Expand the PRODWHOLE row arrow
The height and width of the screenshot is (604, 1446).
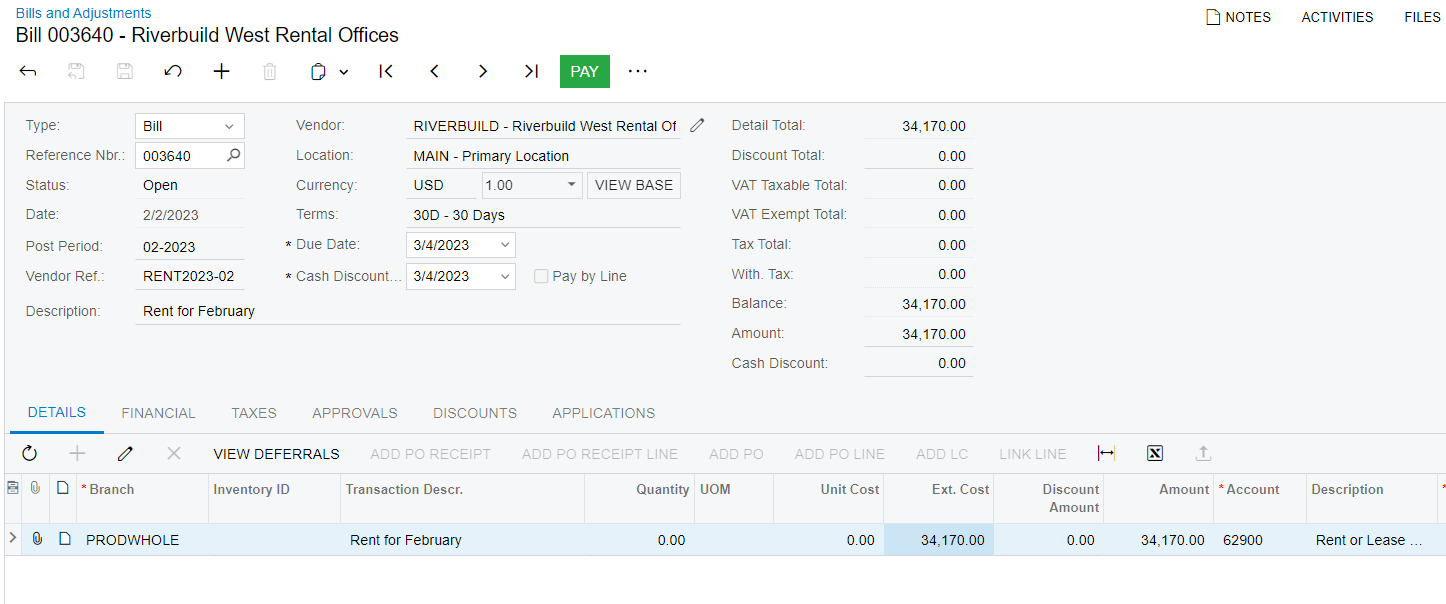tap(12, 539)
